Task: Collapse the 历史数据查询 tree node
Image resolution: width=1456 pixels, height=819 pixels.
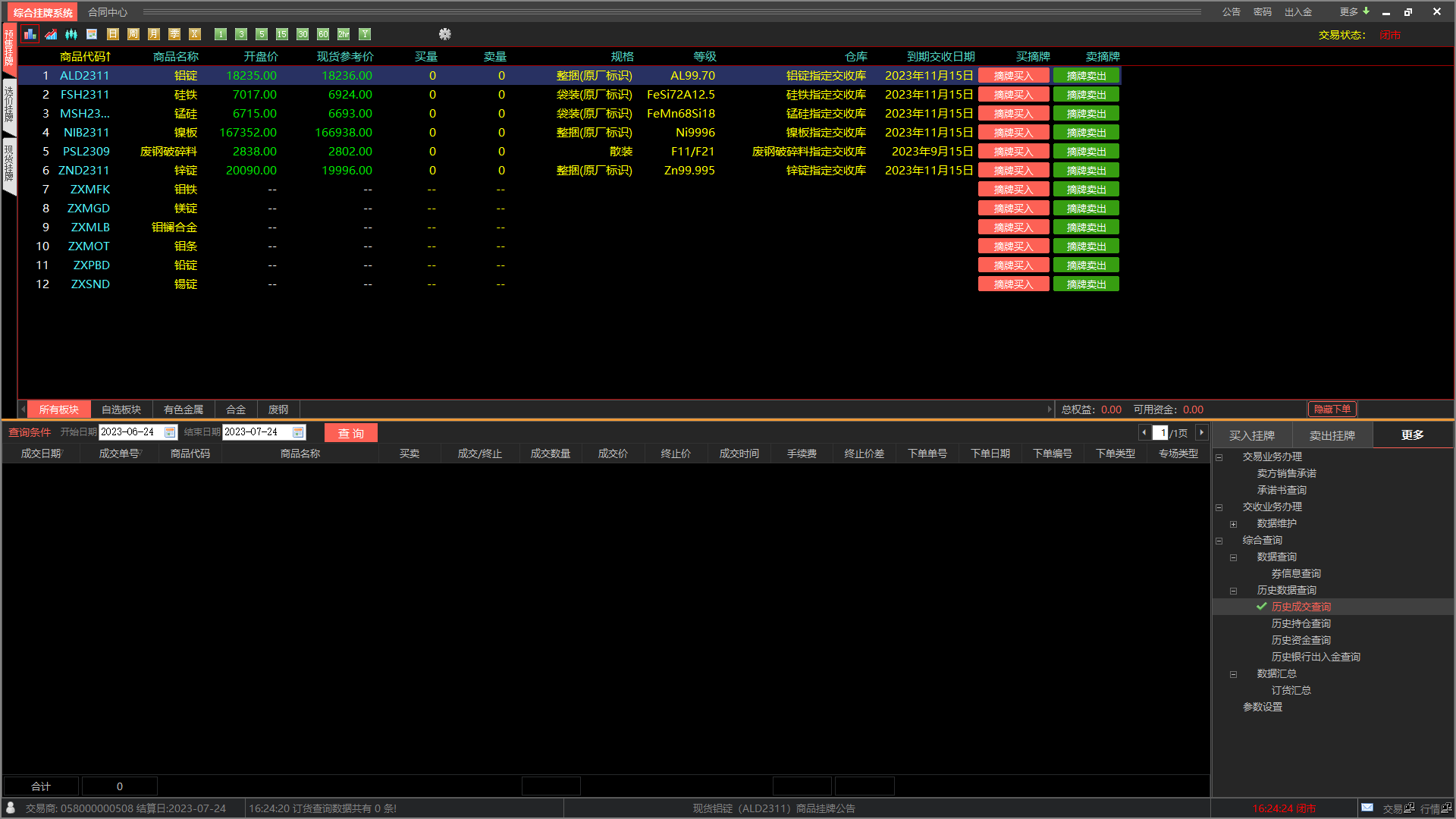Action: (x=1234, y=591)
